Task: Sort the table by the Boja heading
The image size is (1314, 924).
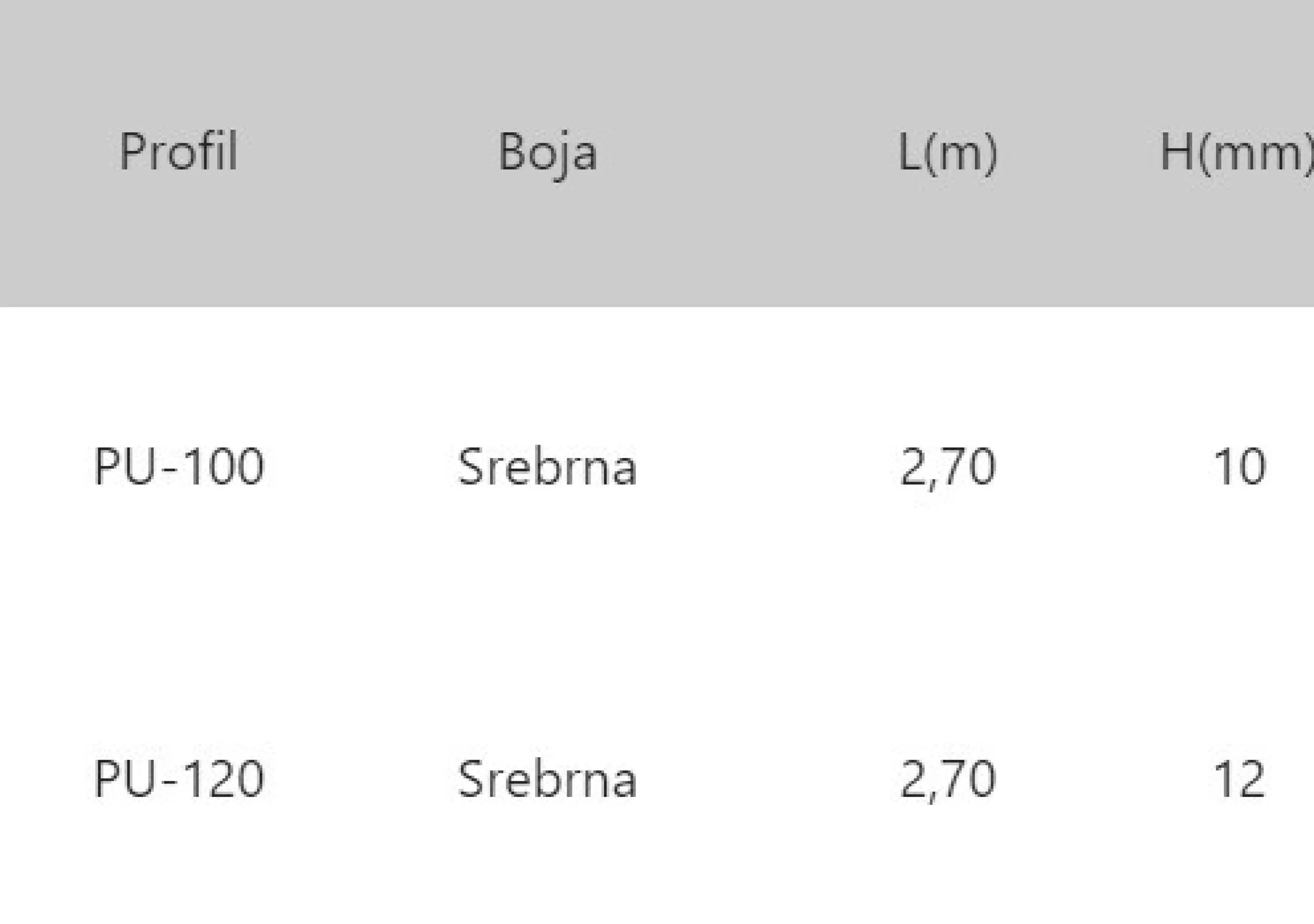Action: 547,153
